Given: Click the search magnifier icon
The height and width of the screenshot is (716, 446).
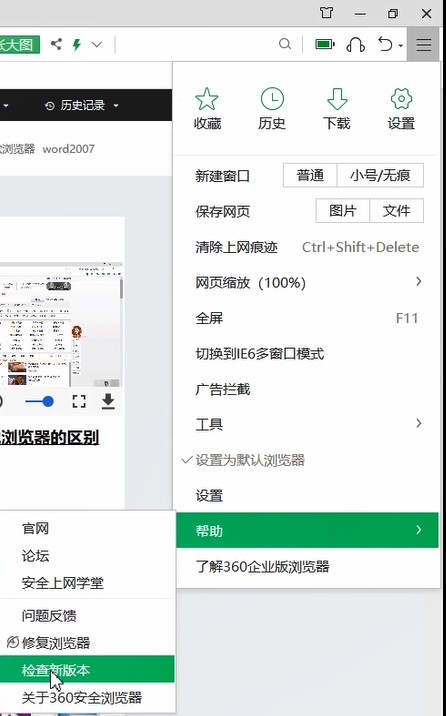Looking at the screenshot, I should click(x=285, y=44).
